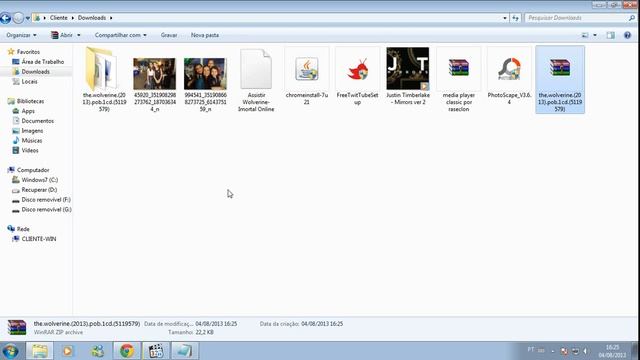The width and height of the screenshot is (640, 360).
Task: Click the search magnifier icon
Action: (x=632, y=18)
